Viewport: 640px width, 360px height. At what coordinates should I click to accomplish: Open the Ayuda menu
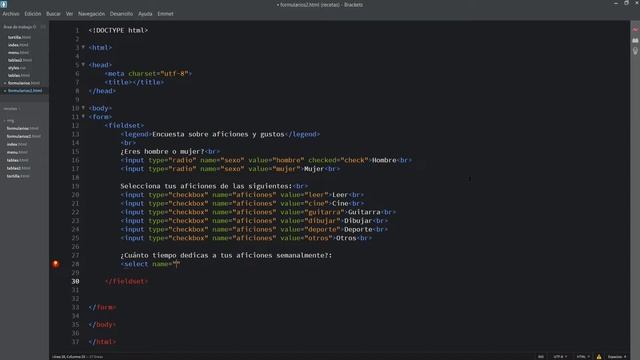[x=145, y=14]
